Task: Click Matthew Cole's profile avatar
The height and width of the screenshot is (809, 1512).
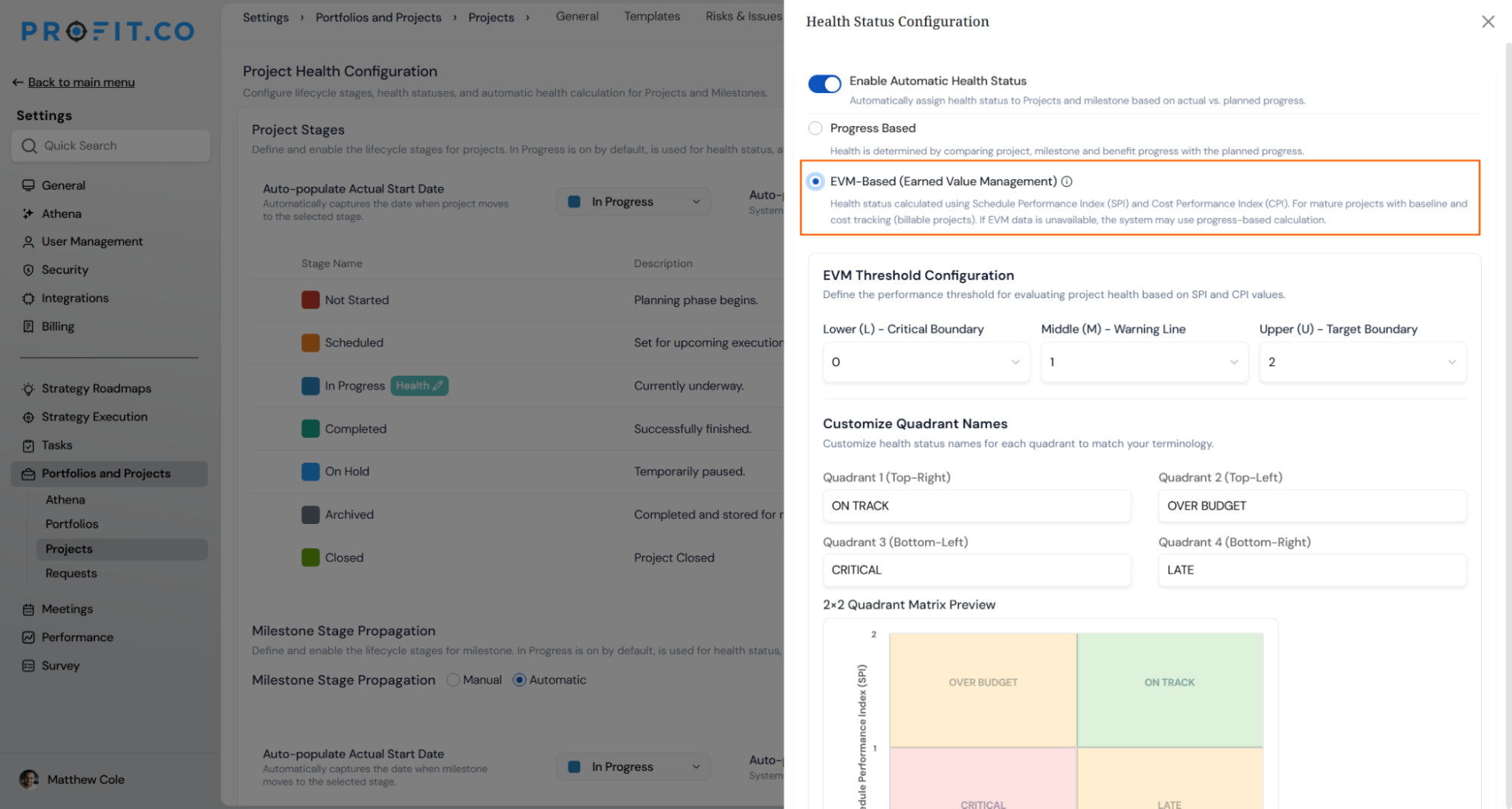Action: click(29, 780)
